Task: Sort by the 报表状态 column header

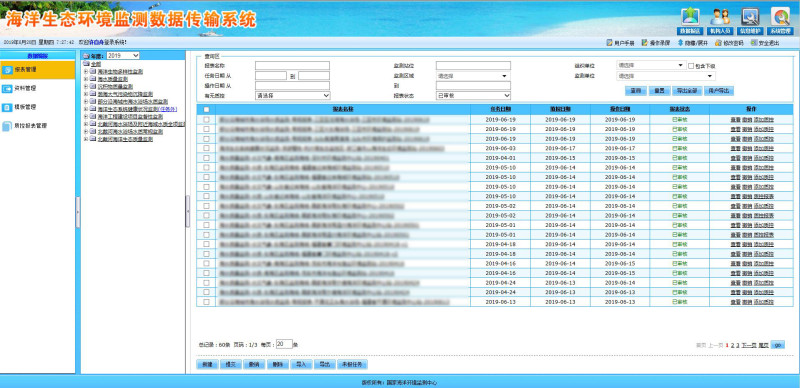Action: pos(680,109)
